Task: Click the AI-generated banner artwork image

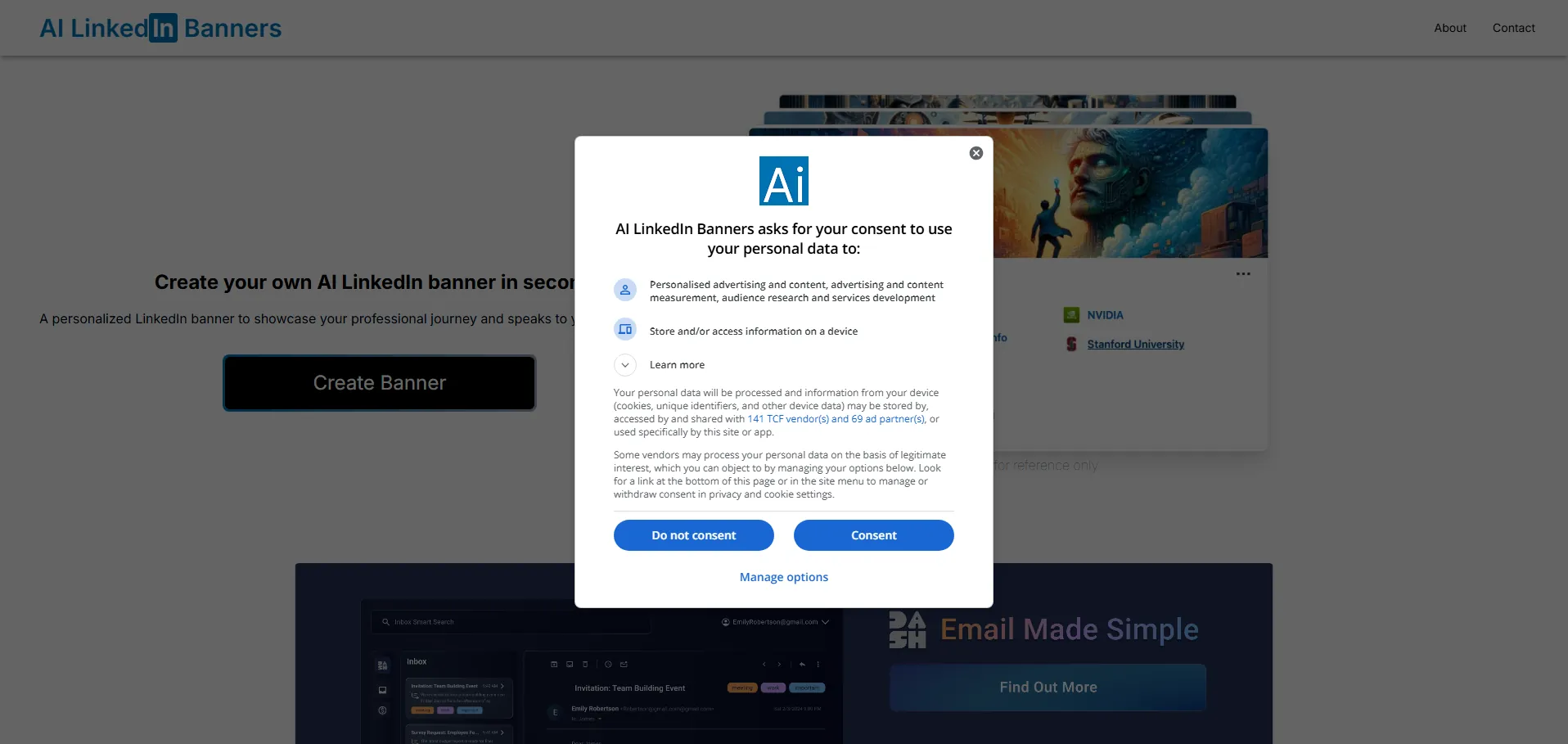Action: coord(1129,193)
